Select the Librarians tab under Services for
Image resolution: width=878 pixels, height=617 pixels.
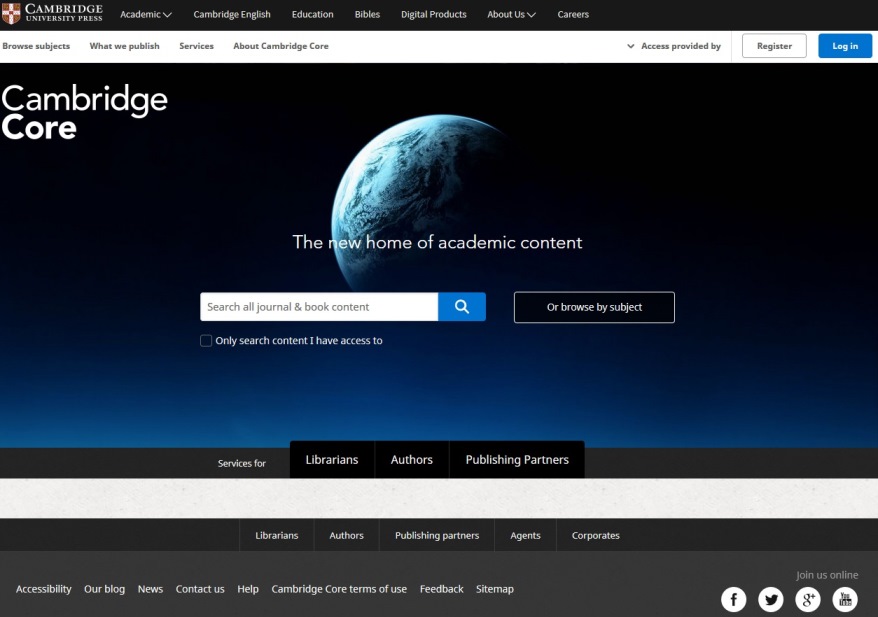pyautogui.click(x=332, y=460)
